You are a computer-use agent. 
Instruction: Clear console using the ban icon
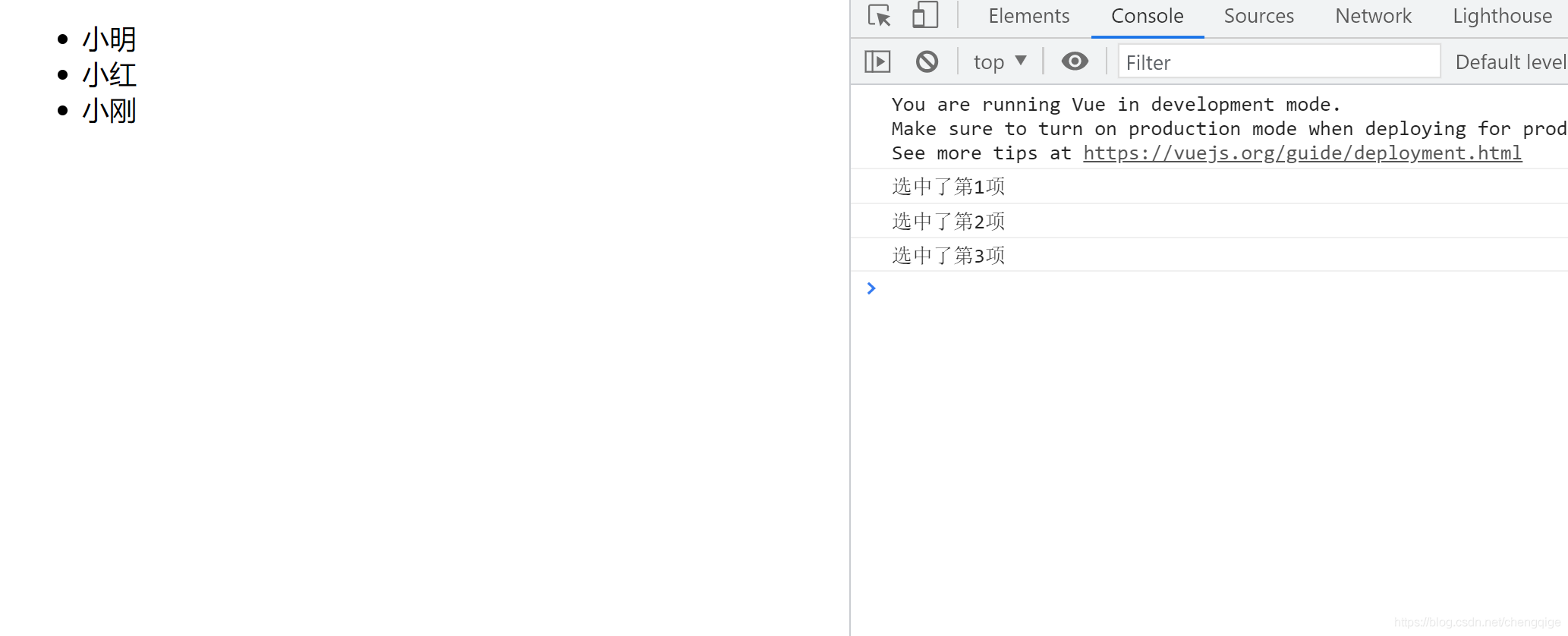927,61
